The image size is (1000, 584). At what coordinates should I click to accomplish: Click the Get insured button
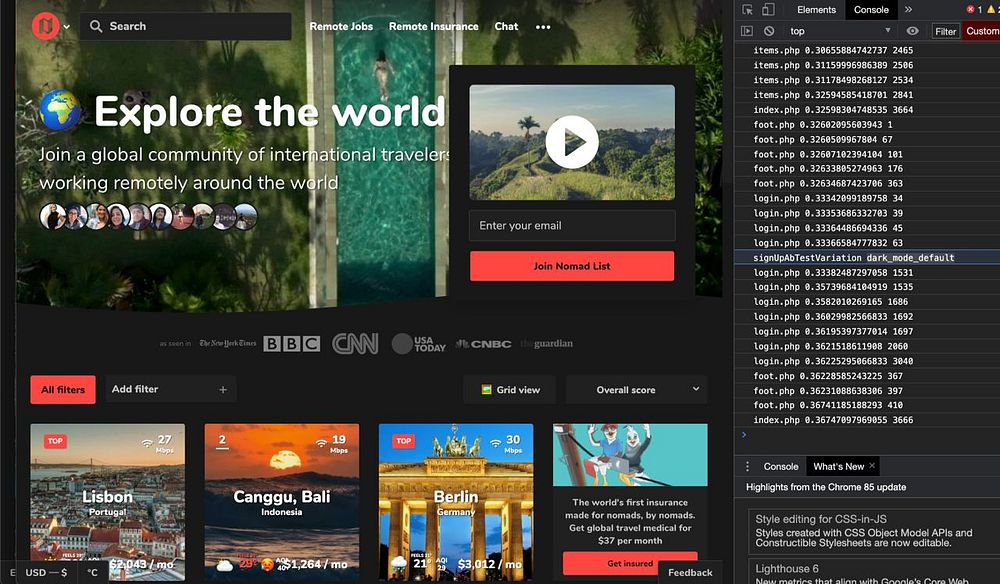(630, 564)
